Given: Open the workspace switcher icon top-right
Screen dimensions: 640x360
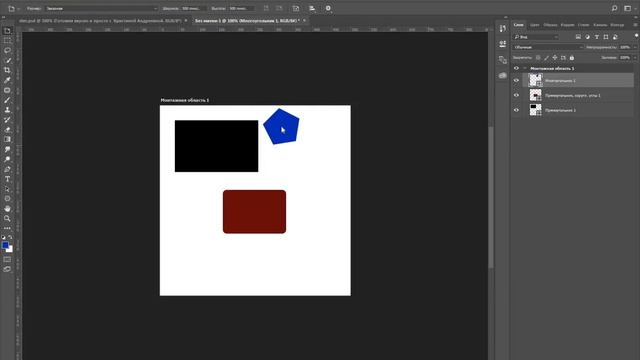Looking at the screenshot, I should (628, 8).
